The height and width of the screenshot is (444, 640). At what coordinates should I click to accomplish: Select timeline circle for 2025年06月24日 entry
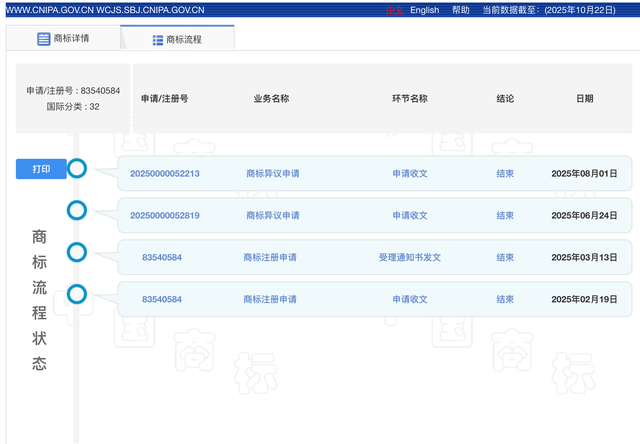pyautogui.click(x=77, y=210)
